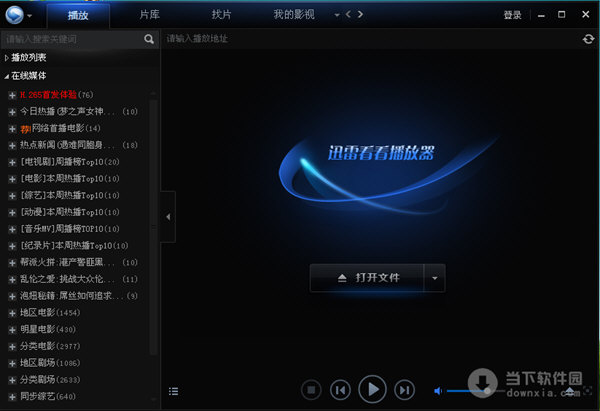Mute the volume speaker icon
This screenshot has height=411, width=600.
tap(438, 390)
